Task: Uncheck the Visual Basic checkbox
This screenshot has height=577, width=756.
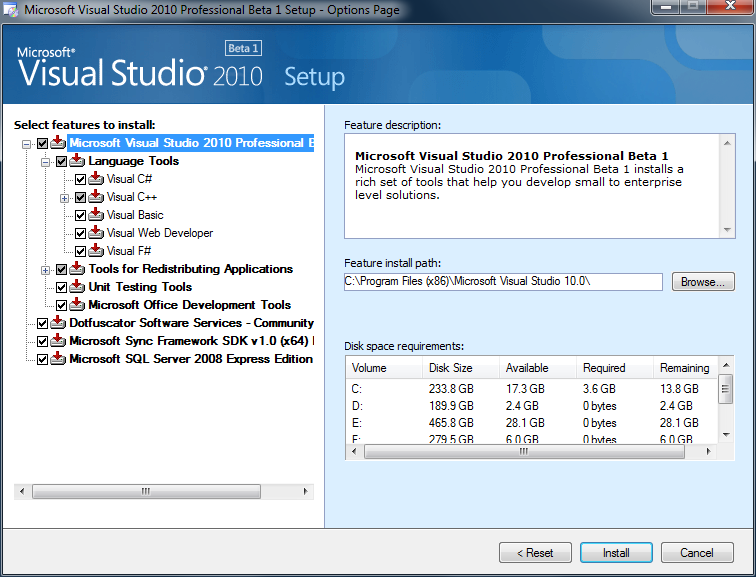Action: tap(81, 215)
